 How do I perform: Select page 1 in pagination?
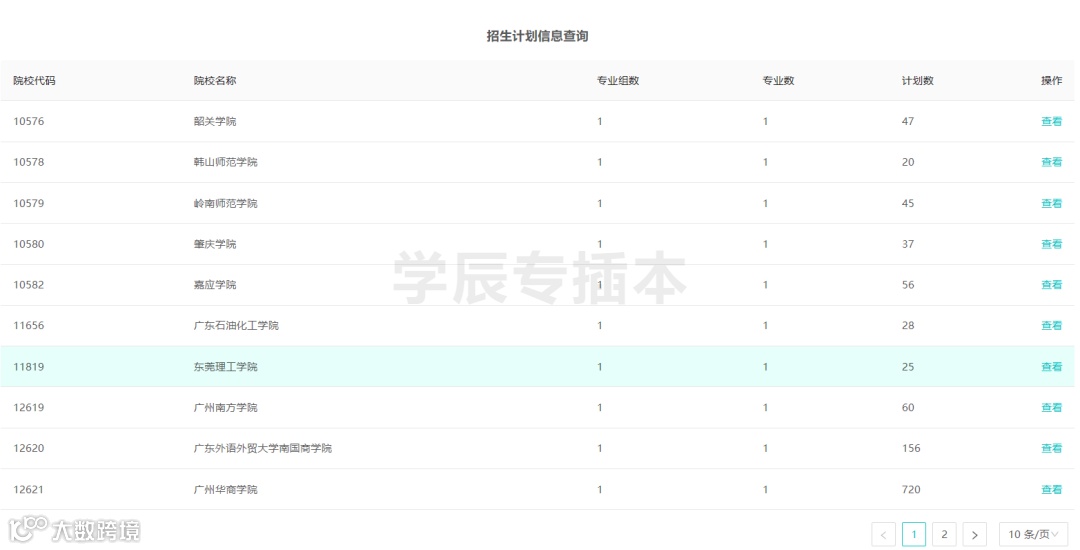914,534
